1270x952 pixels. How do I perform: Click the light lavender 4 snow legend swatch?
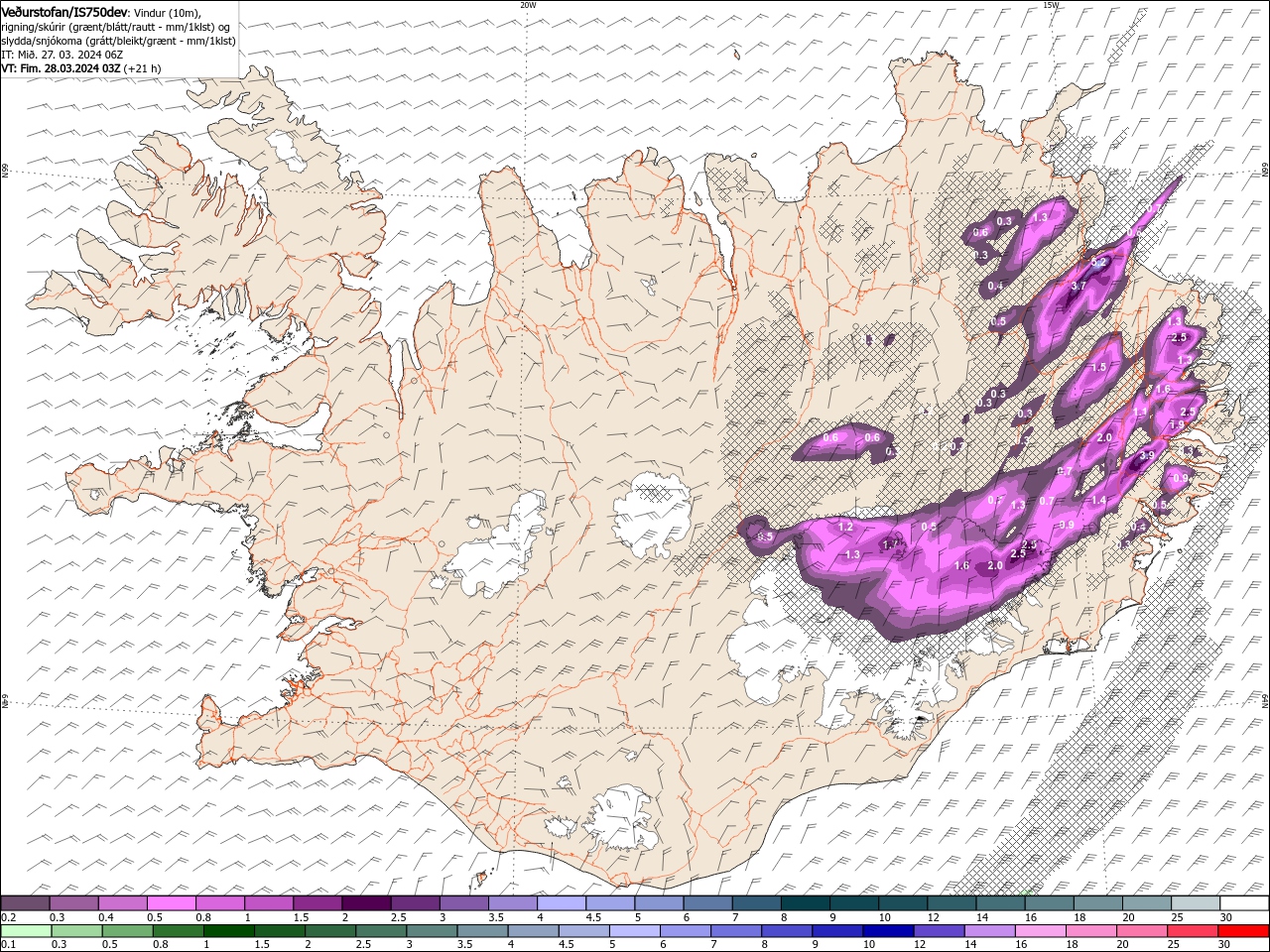[562, 903]
